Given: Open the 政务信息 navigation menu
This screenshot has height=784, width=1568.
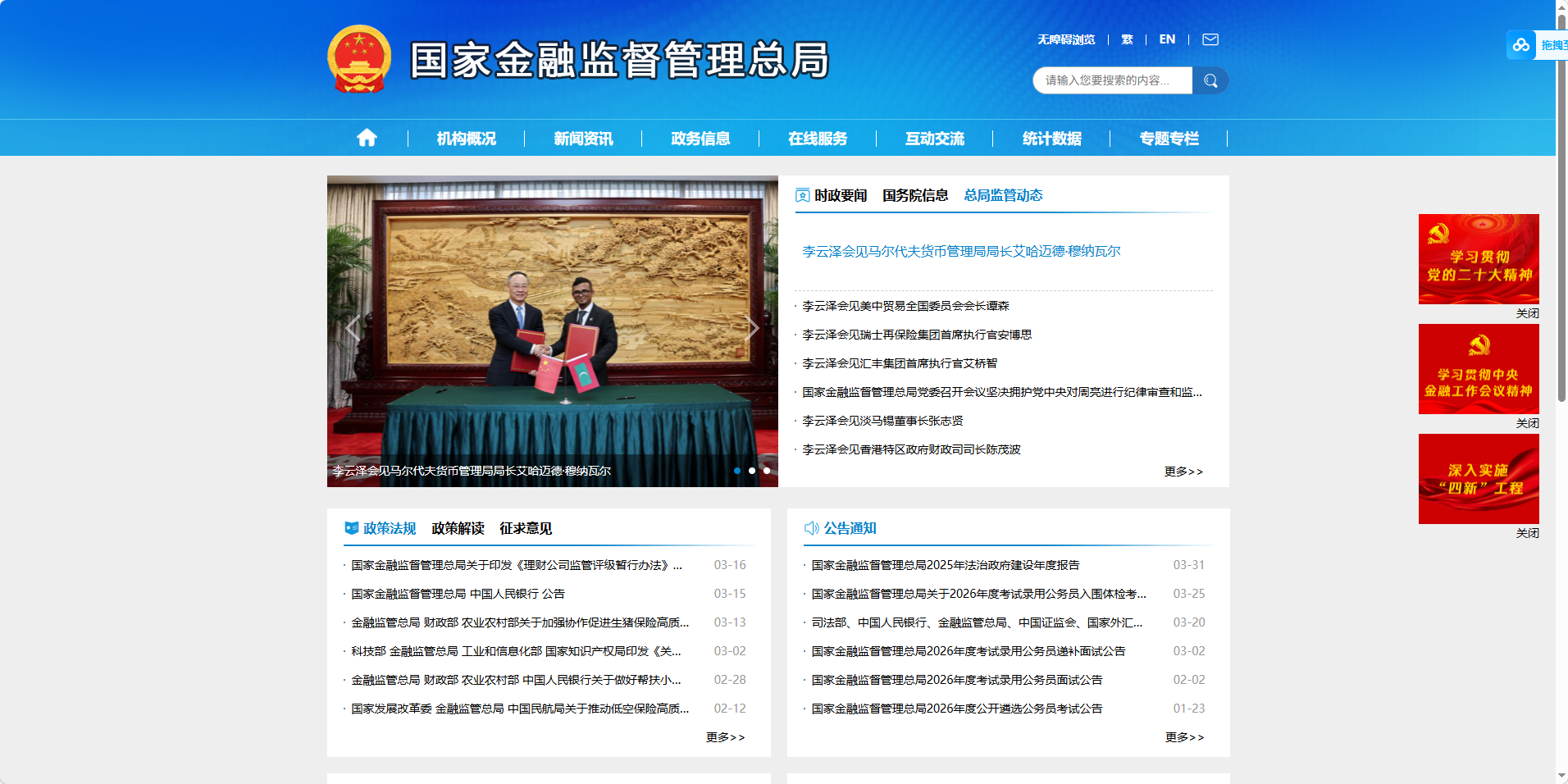Looking at the screenshot, I should (x=700, y=139).
